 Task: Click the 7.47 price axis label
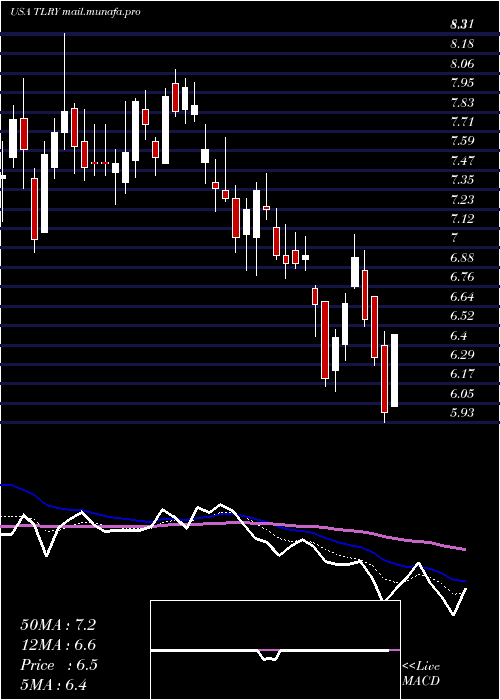[462, 161]
